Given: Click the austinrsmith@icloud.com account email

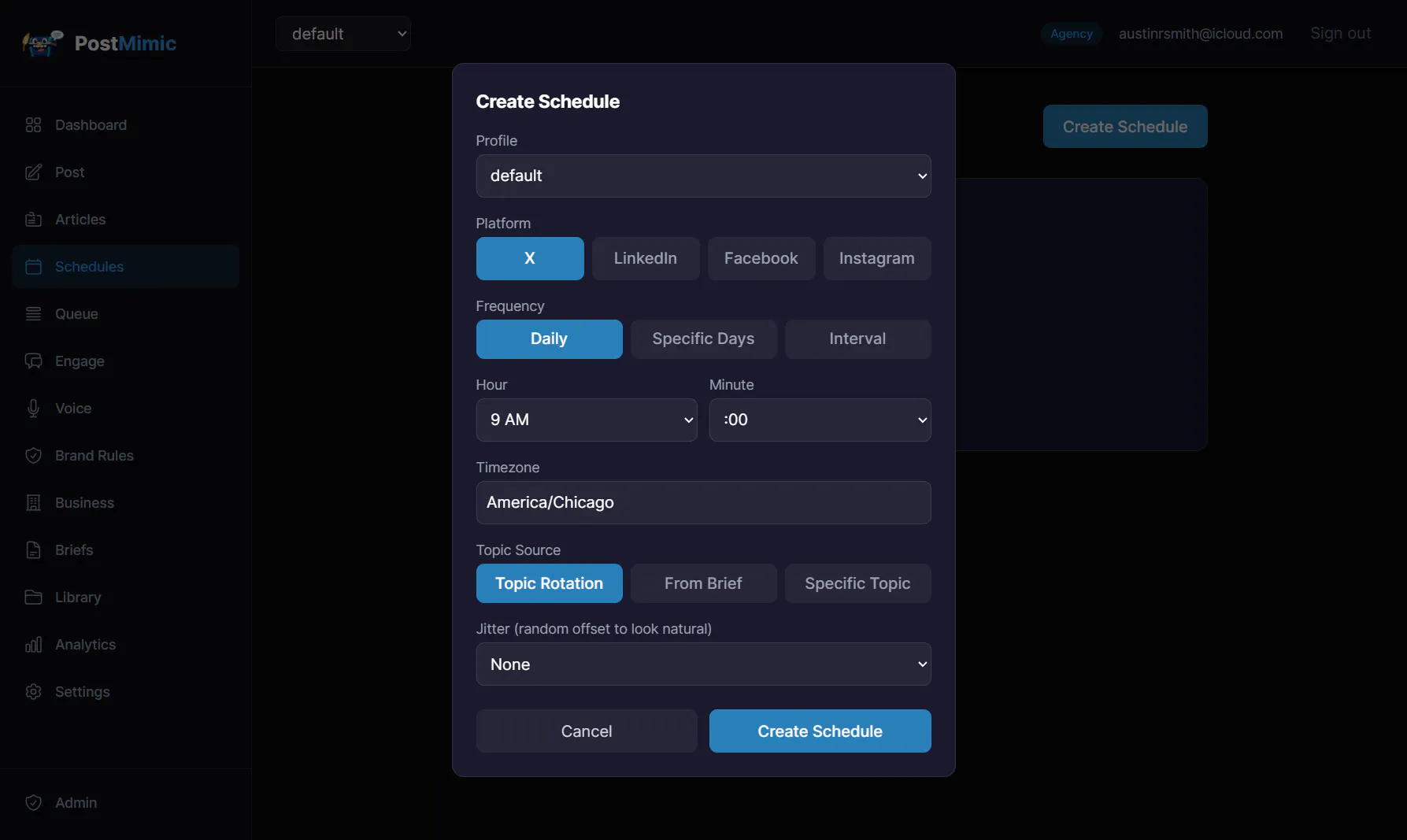Looking at the screenshot, I should pyautogui.click(x=1201, y=34).
